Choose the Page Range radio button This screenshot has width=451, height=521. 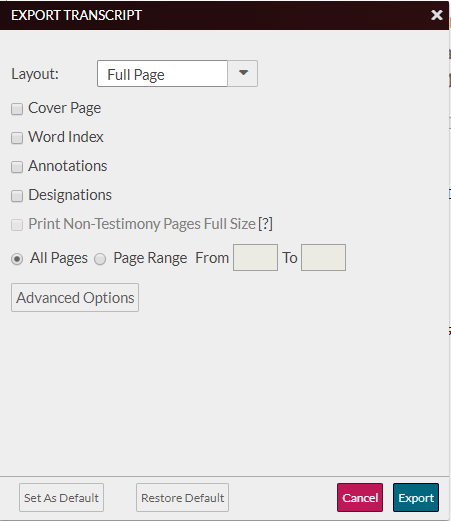click(x=100, y=259)
